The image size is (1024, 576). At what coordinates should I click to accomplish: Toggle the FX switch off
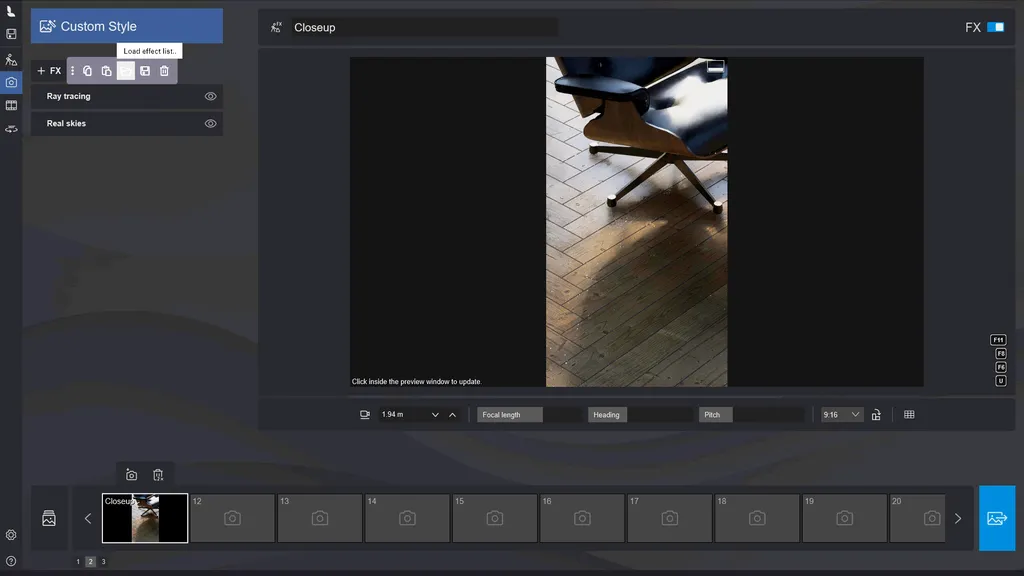[995, 27]
